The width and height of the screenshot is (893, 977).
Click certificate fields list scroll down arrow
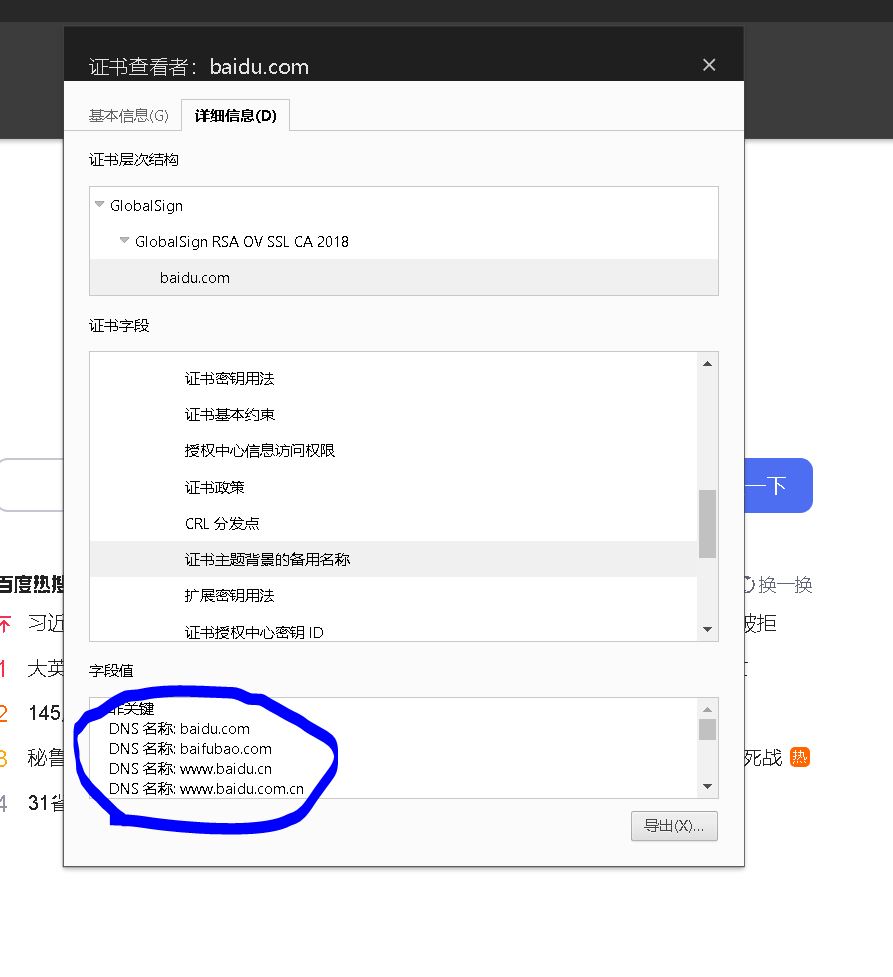click(x=707, y=629)
